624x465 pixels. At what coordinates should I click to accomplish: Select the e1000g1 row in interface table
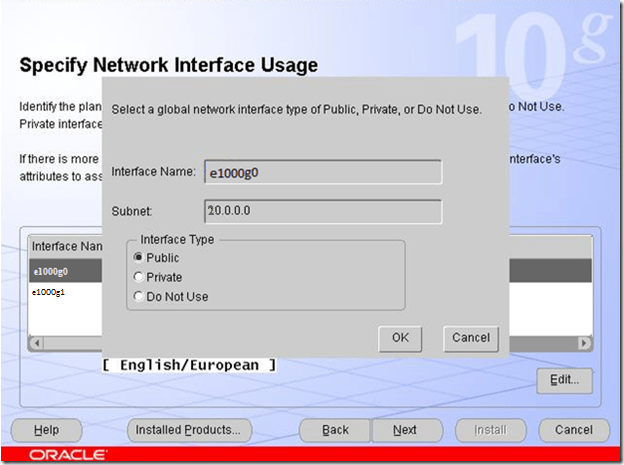point(66,292)
